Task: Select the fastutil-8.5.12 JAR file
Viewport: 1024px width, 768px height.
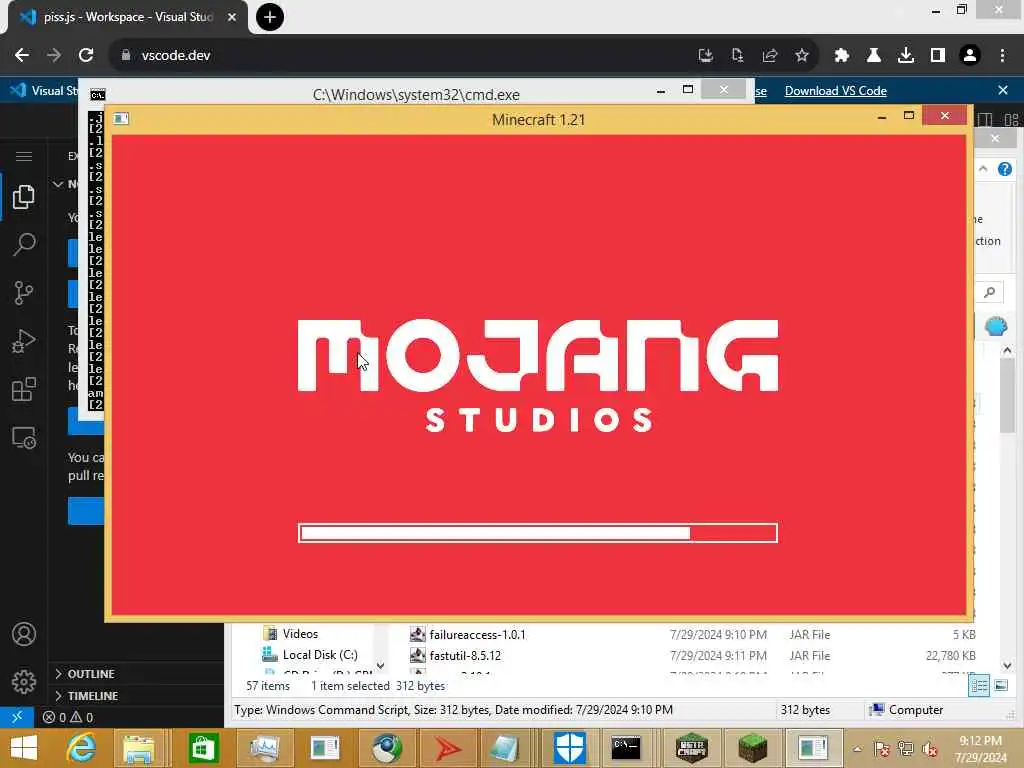Action: [464, 656]
